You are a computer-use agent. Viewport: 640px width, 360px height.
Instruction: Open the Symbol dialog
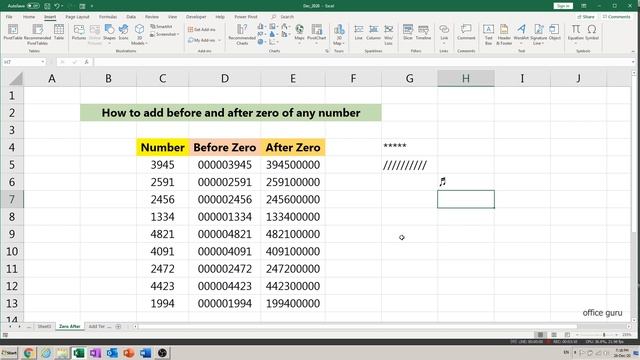592,32
